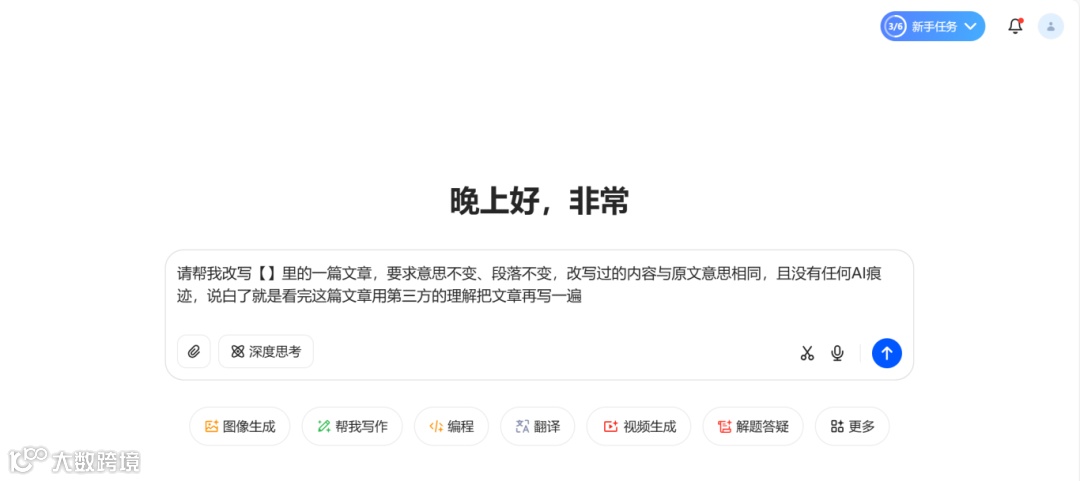This screenshot has height=481, width=1080.
Task: Expand the 新手任务 dropdown chevron
Action: (x=970, y=26)
